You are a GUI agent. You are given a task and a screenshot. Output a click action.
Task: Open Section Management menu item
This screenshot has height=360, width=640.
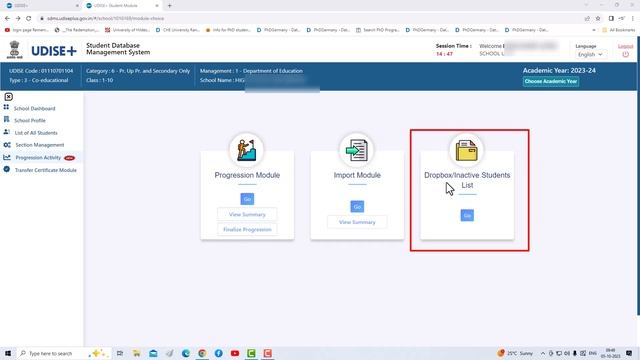(40, 145)
